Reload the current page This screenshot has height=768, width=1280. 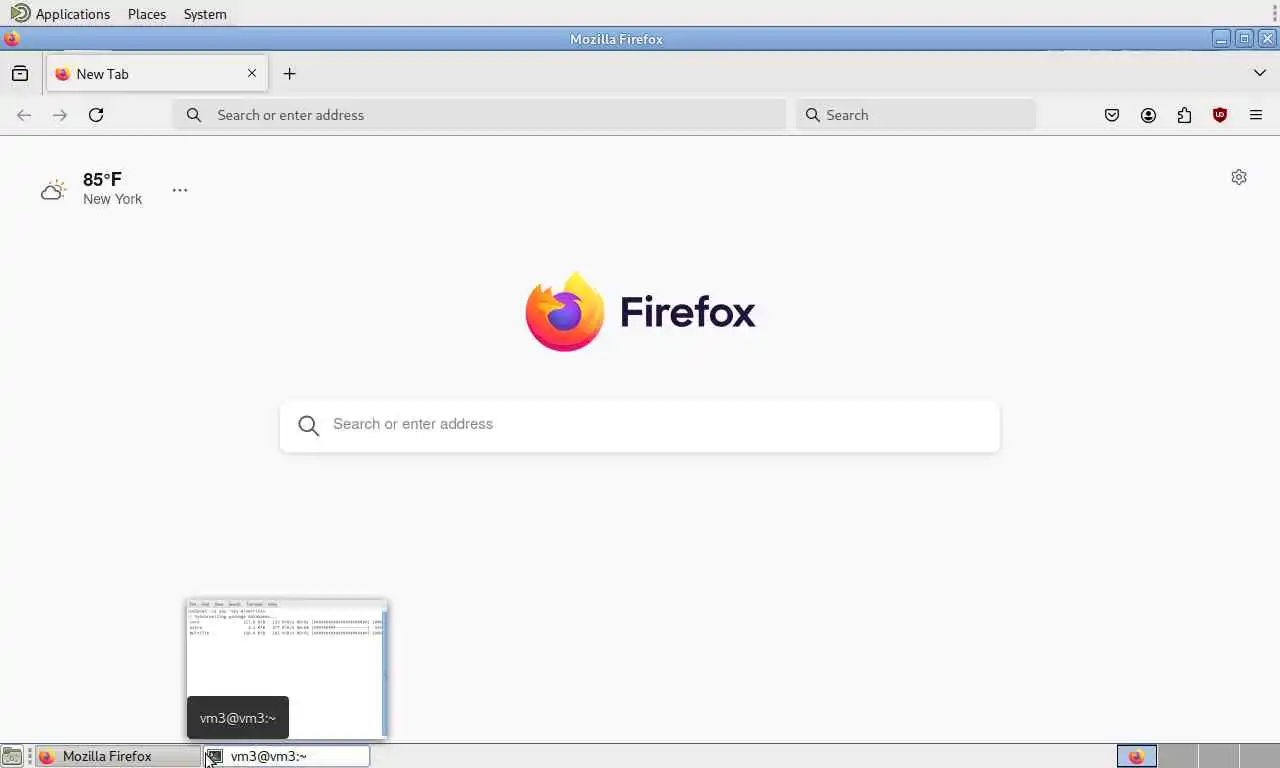point(96,115)
